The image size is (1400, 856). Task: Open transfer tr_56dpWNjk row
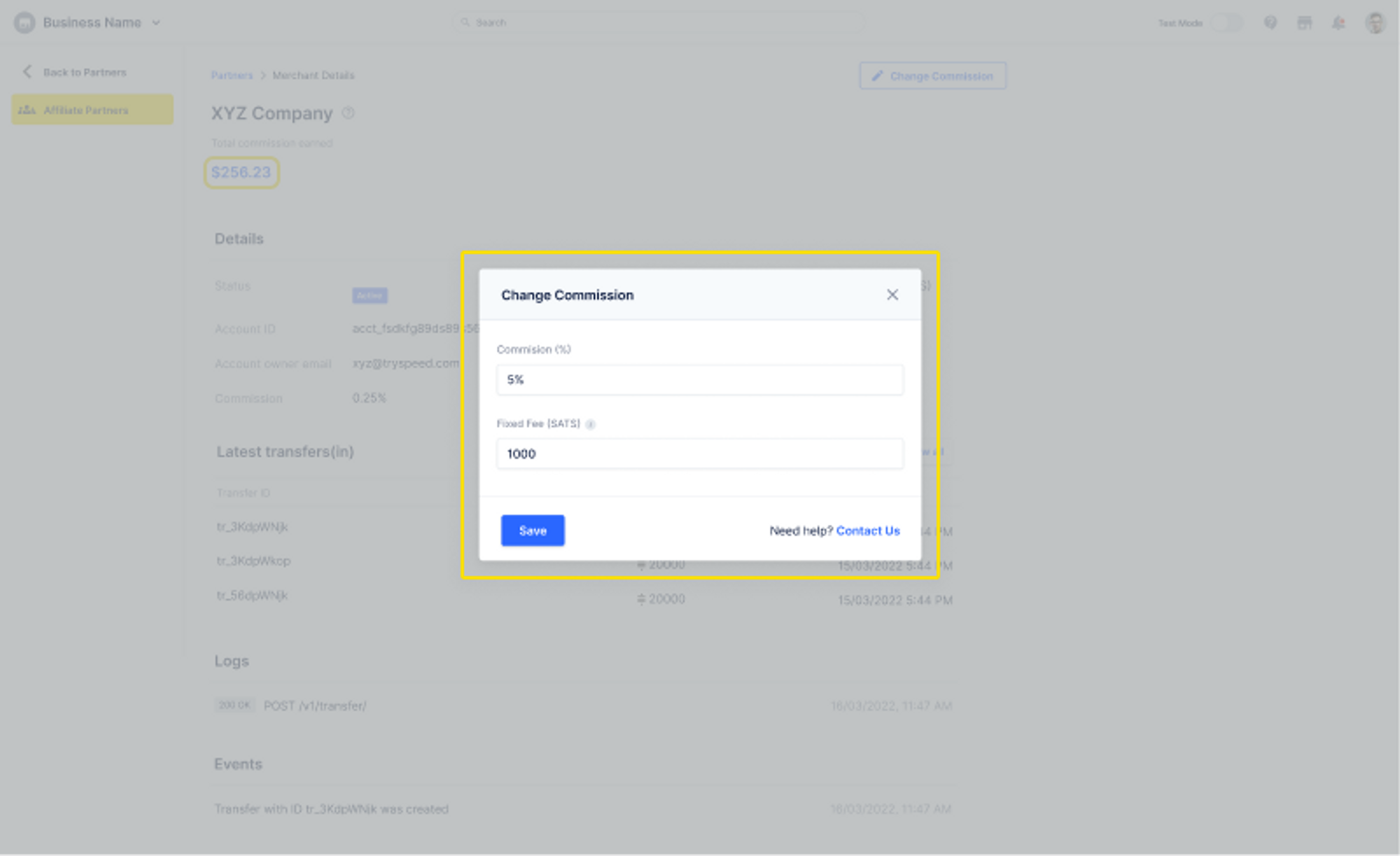(x=253, y=596)
